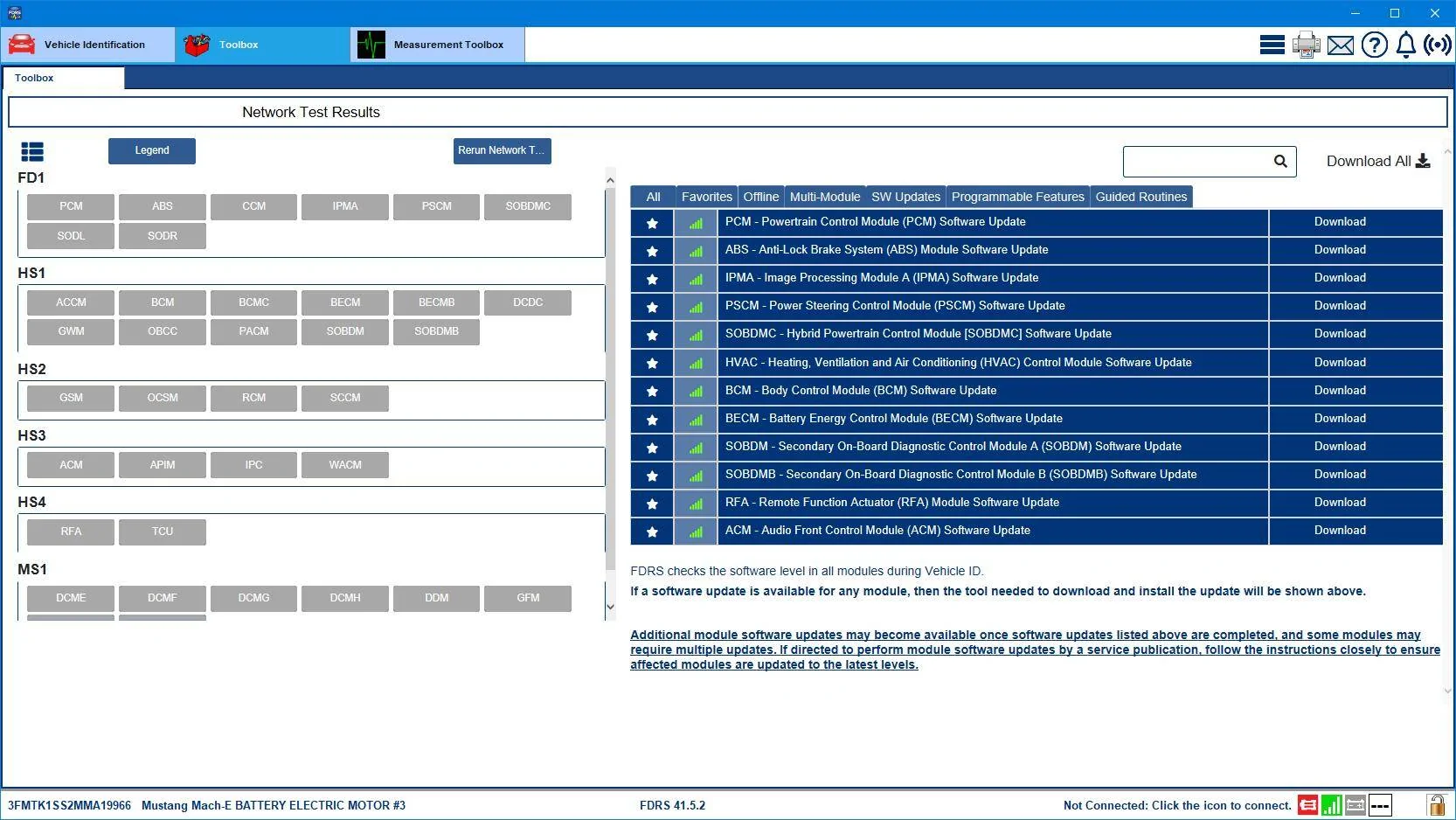Click the network panel scroll up arrow
Screen dimensions: 1456x820
coord(610,180)
